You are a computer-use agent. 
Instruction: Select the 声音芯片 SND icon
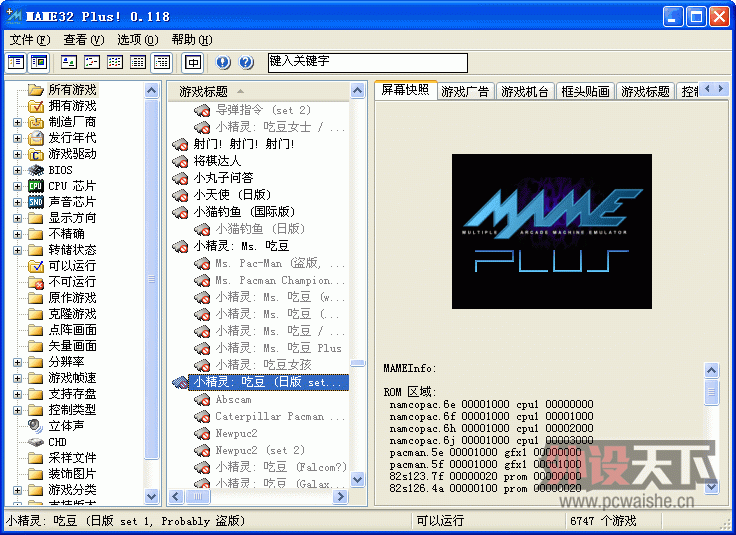36,202
